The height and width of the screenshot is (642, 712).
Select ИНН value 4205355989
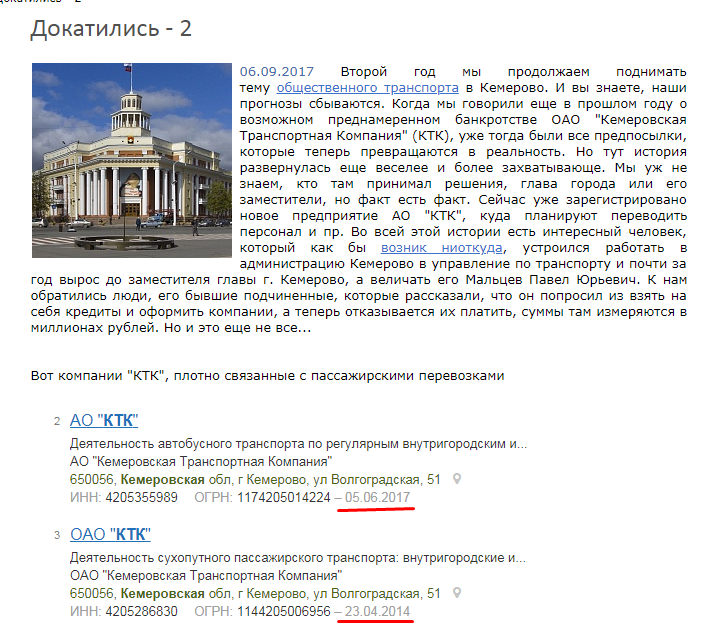141,498
